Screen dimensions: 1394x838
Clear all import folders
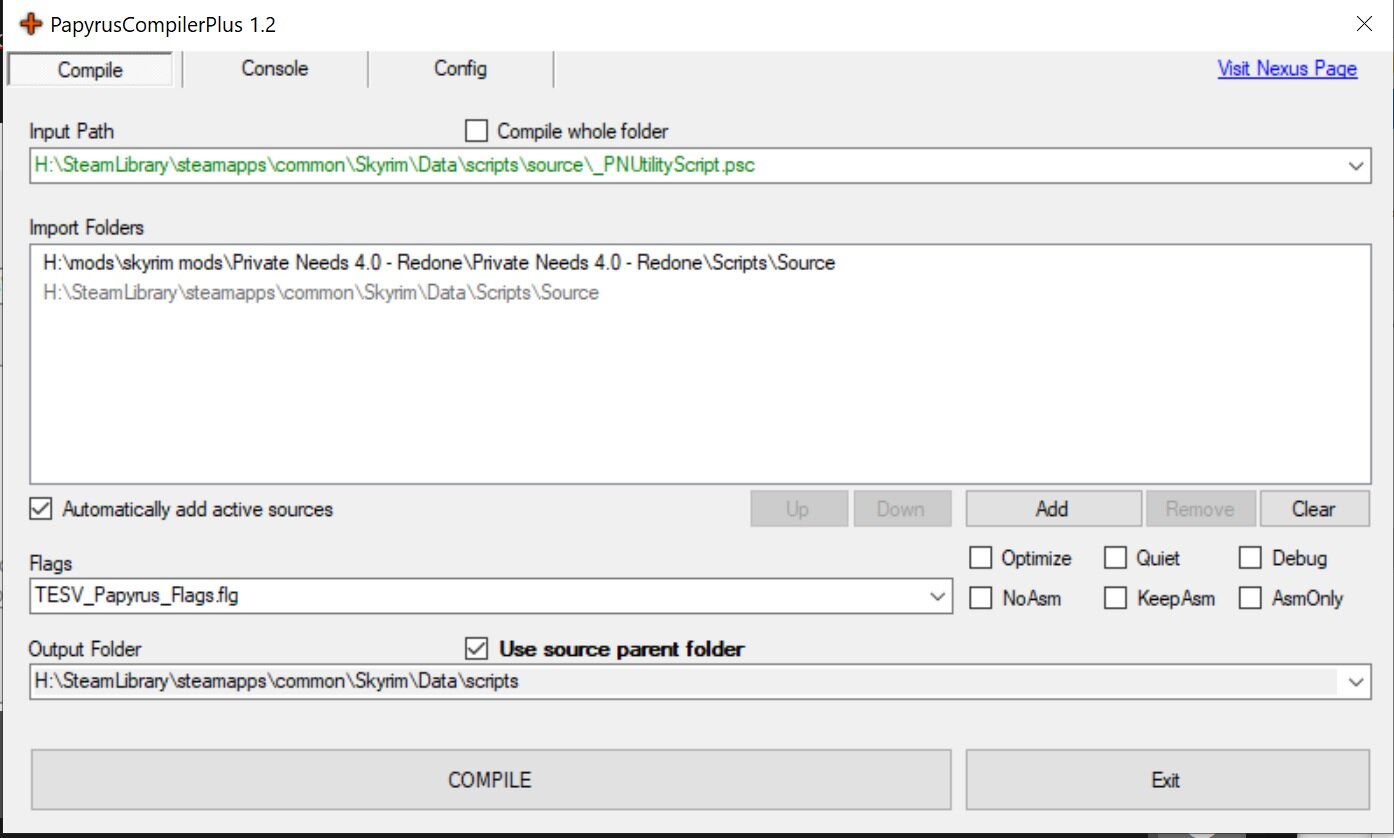point(1315,508)
